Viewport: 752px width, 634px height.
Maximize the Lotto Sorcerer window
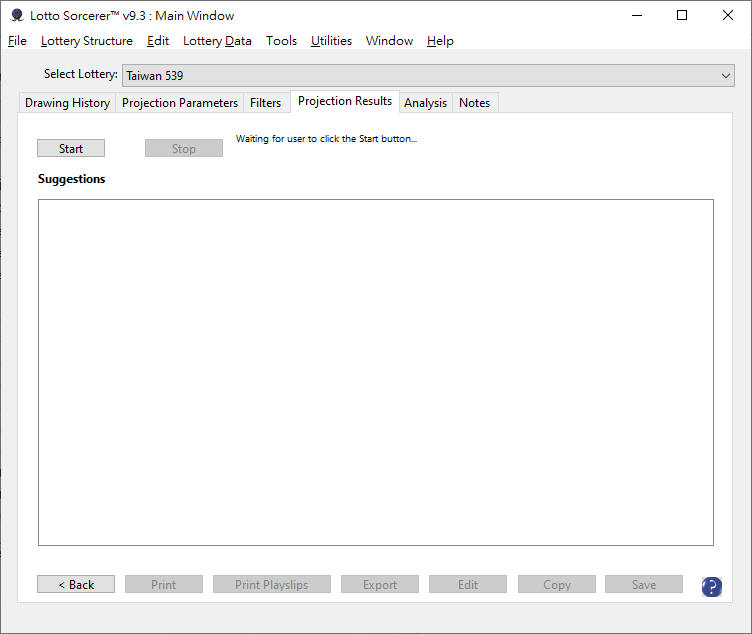(x=681, y=15)
